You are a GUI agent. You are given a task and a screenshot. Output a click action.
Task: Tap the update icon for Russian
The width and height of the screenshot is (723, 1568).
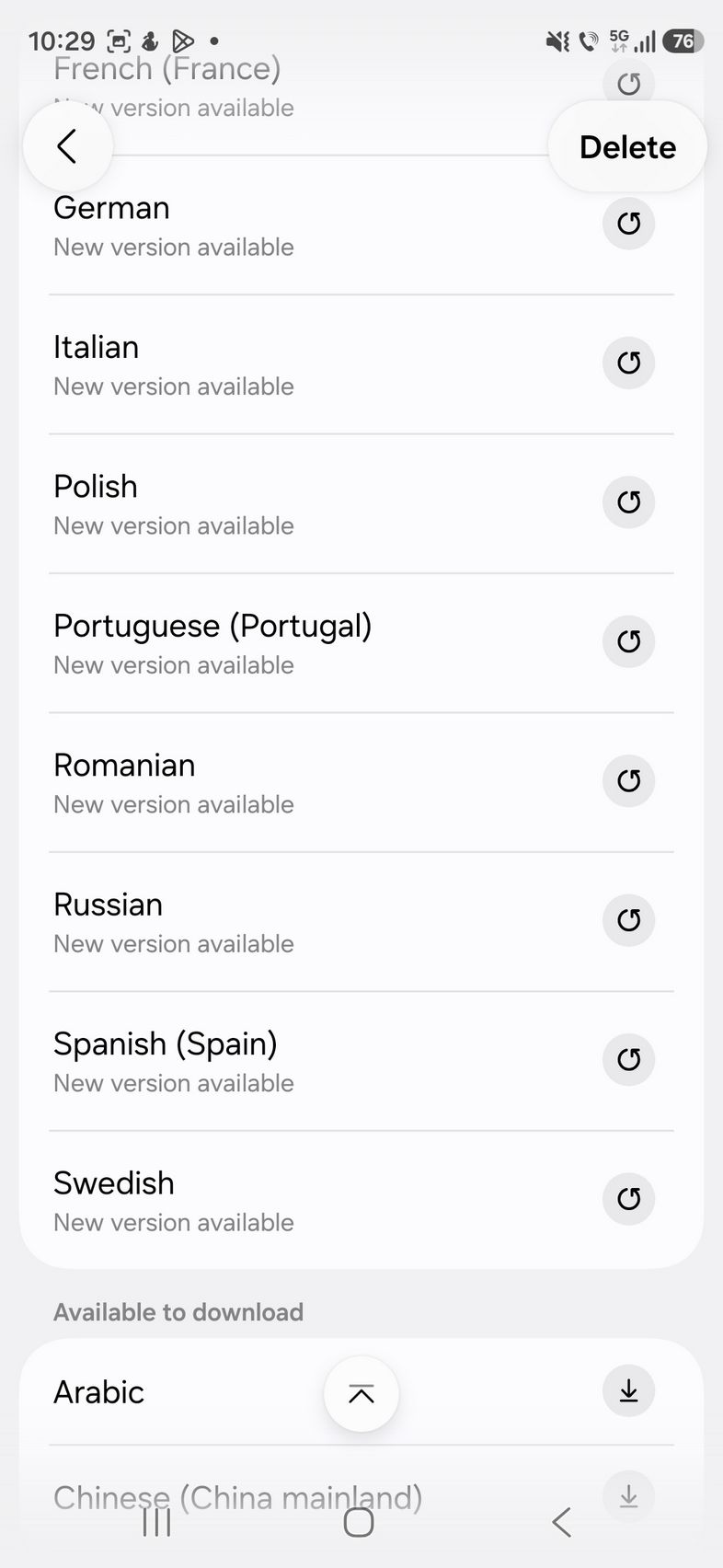628,920
